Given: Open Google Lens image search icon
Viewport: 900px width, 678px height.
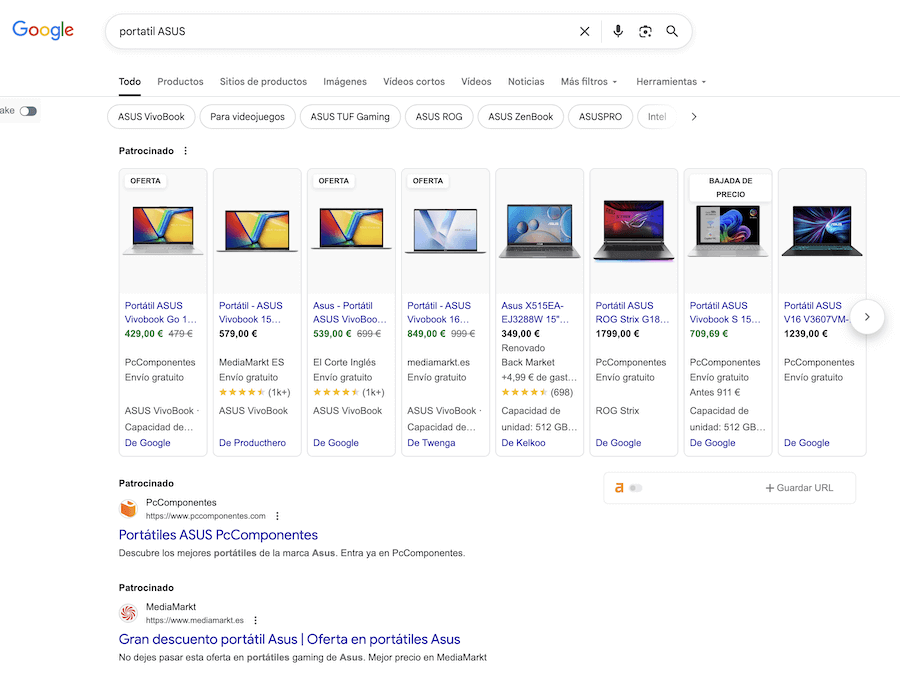Looking at the screenshot, I should (645, 32).
